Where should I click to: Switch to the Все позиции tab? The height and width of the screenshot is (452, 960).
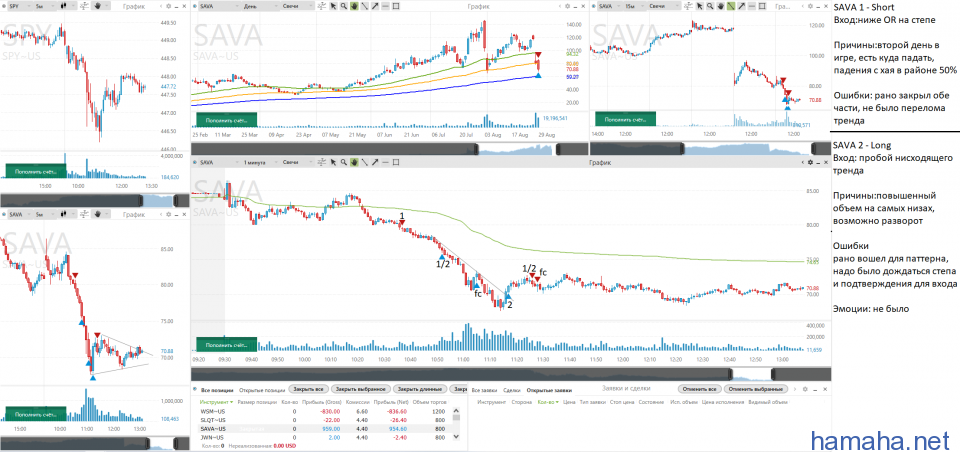pos(217,390)
